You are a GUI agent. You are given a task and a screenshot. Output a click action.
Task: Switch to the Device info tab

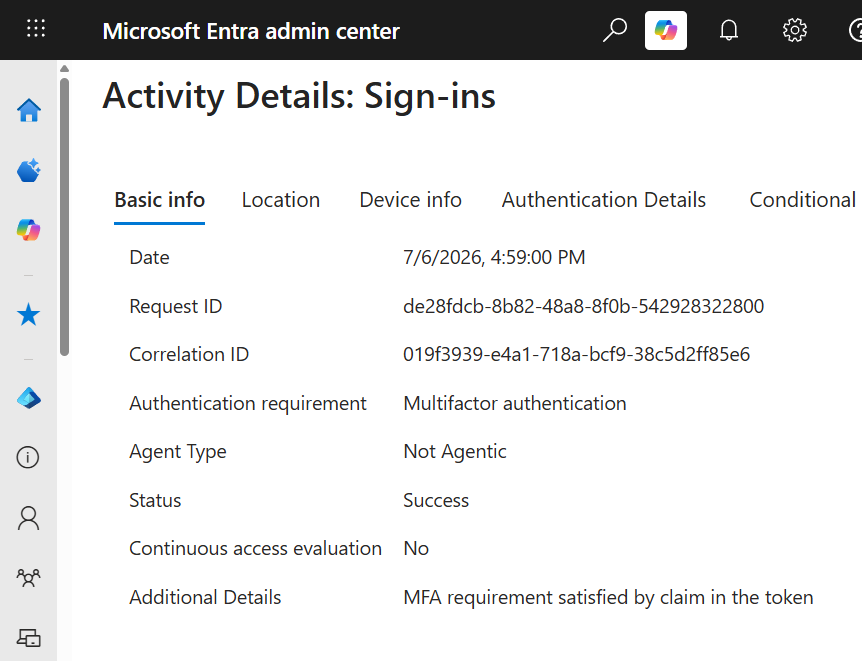click(x=411, y=200)
